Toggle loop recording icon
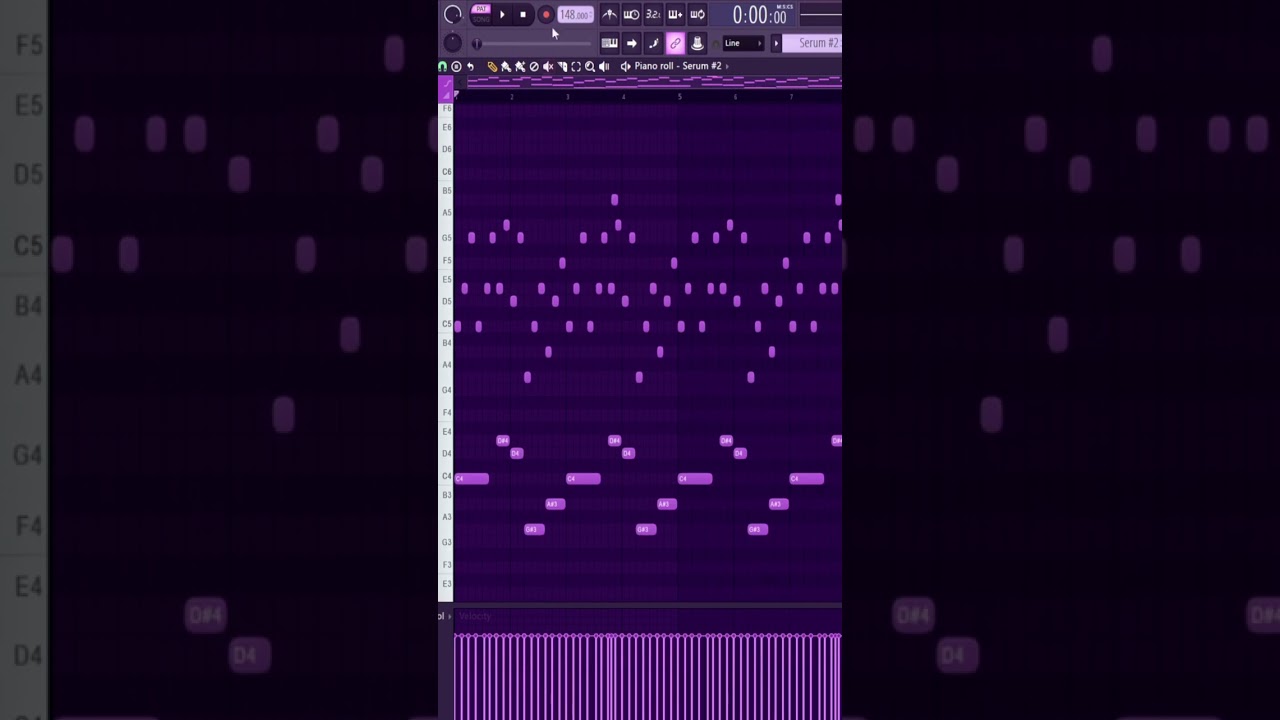1280x720 pixels. (697, 15)
